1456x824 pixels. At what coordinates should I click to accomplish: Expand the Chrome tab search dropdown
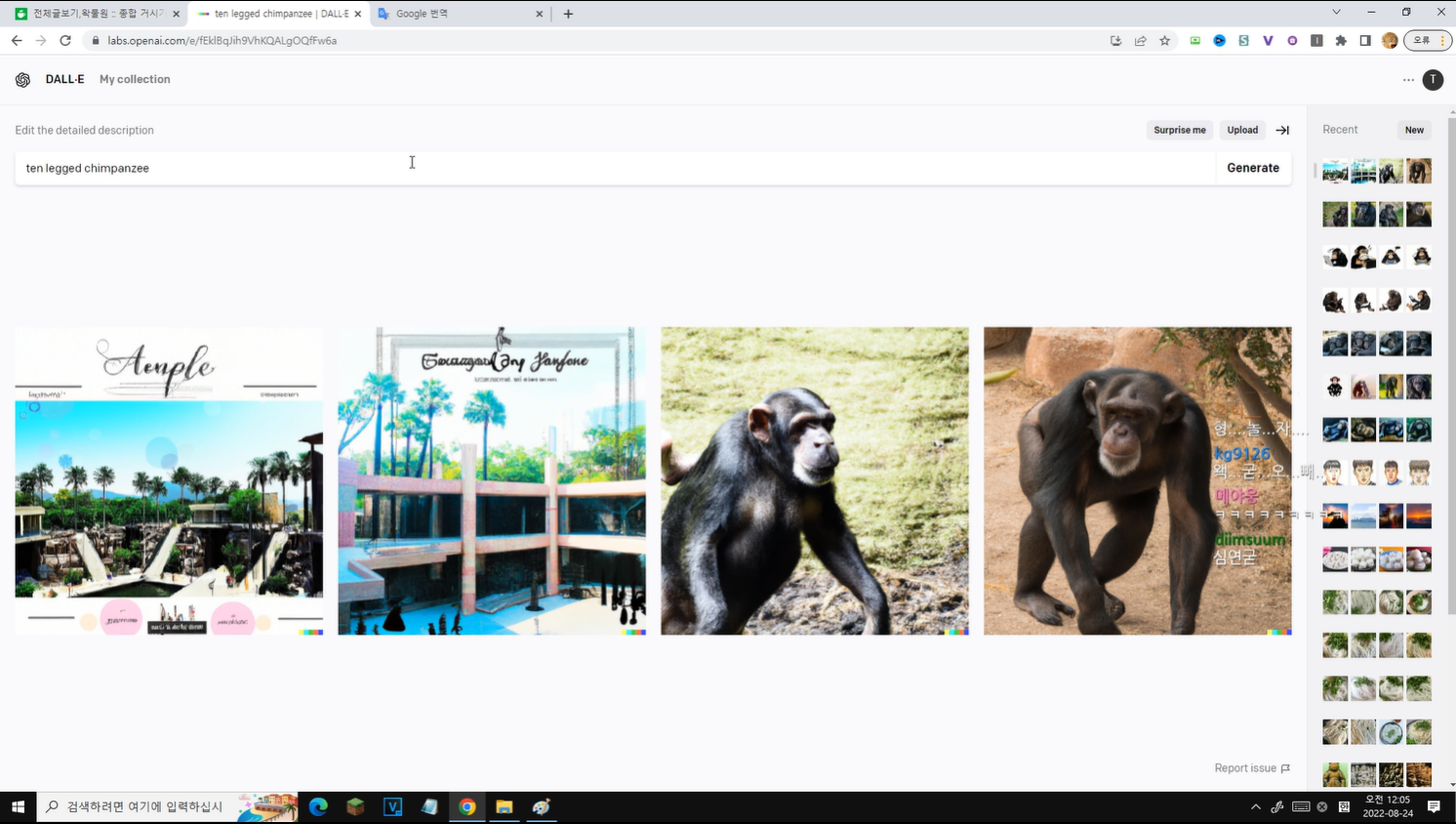click(x=1336, y=13)
